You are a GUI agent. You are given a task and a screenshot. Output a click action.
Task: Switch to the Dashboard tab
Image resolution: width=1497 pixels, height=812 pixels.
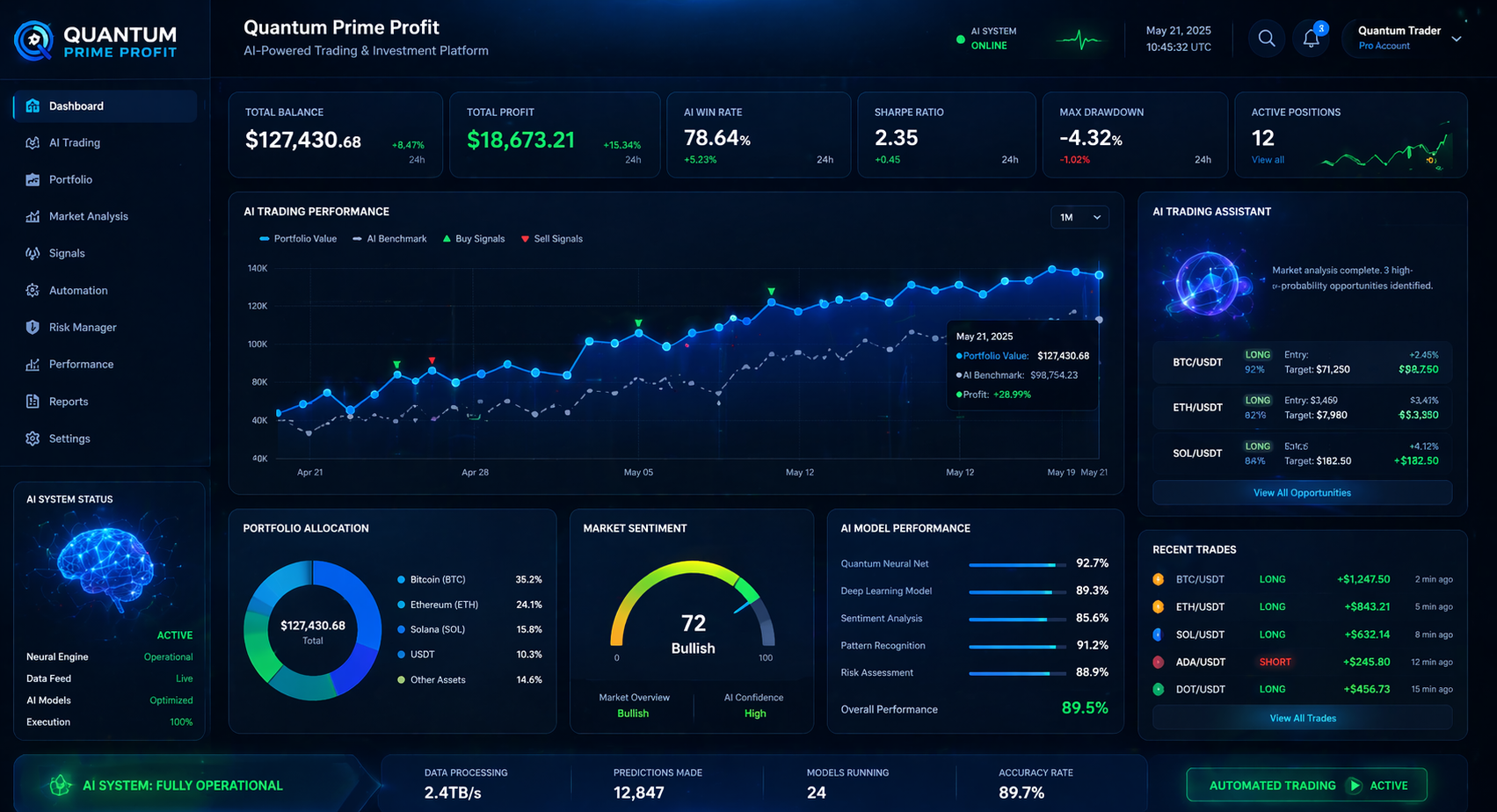76,105
